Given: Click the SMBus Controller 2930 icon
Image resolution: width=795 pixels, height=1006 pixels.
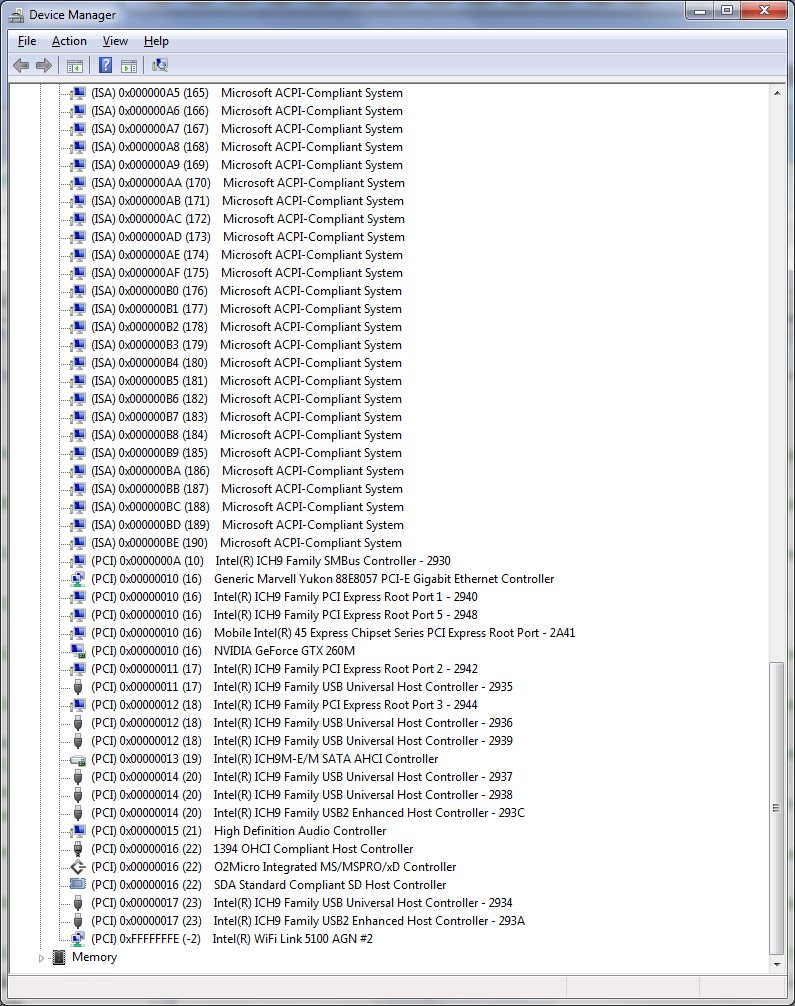Looking at the screenshot, I should (x=78, y=561).
